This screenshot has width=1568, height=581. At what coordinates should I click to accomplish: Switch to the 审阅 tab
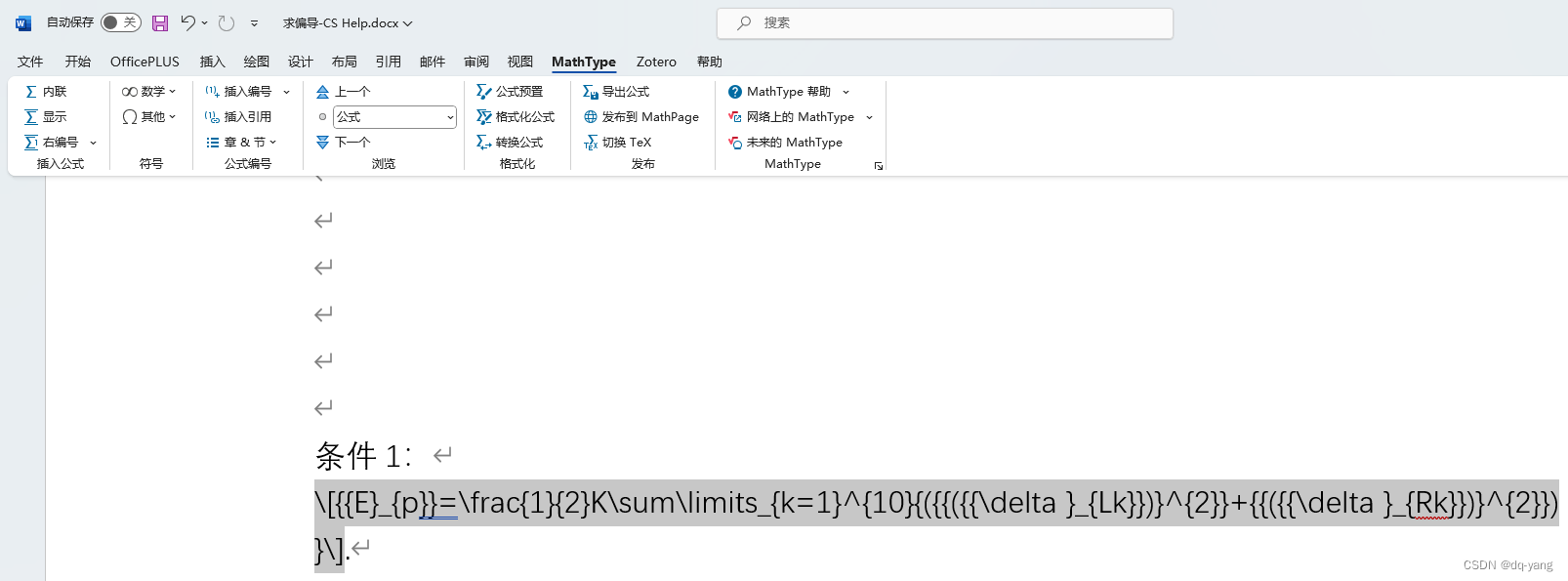click(476, 62)
